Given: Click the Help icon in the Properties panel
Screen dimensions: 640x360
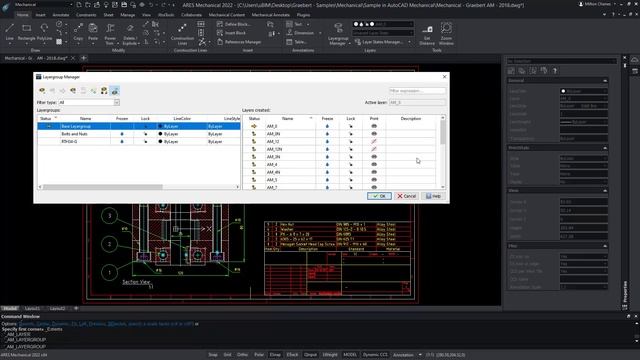Looking at the screenshot, I should click(x=555, y=71).
